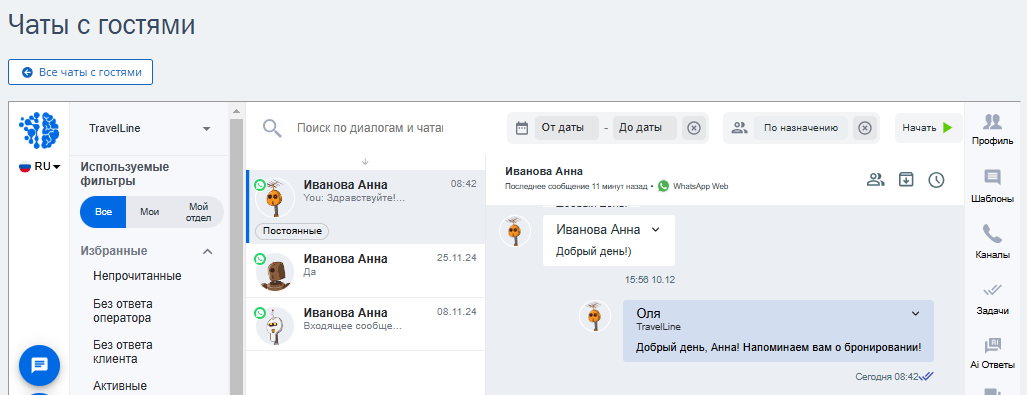Click the WhatsApp icon in chat header
Image resolution: width=1027 pixels, height=395 pixels.
(663, 186)
